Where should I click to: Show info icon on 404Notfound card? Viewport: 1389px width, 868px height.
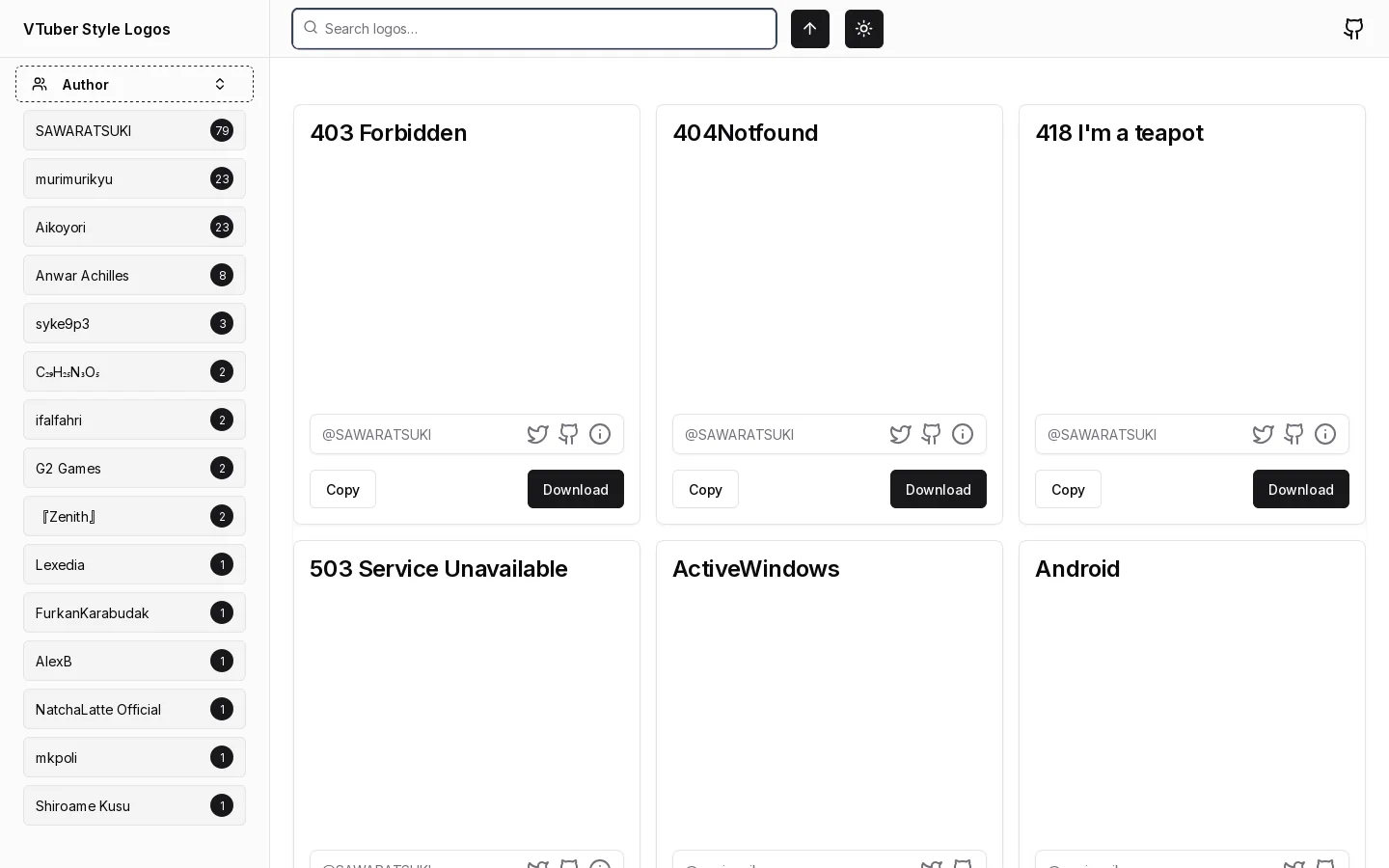click(963, 434)
